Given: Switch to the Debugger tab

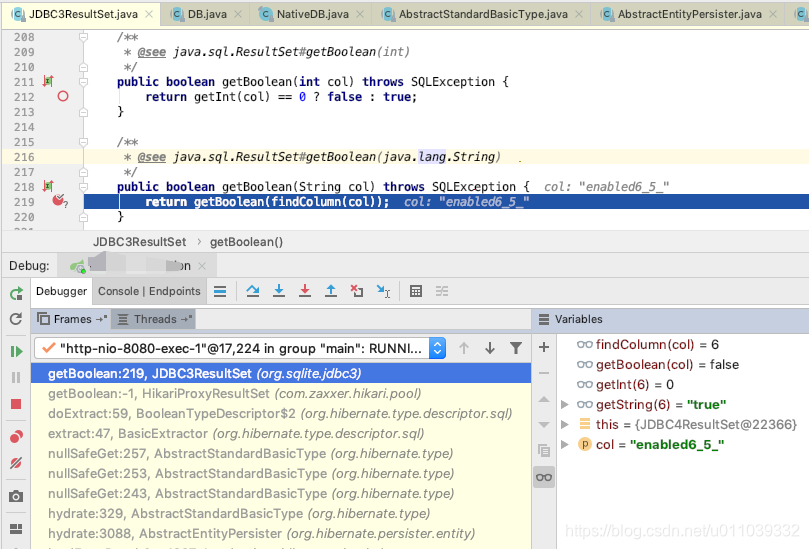Looking at the screenshot, I should tap(61, 291).
